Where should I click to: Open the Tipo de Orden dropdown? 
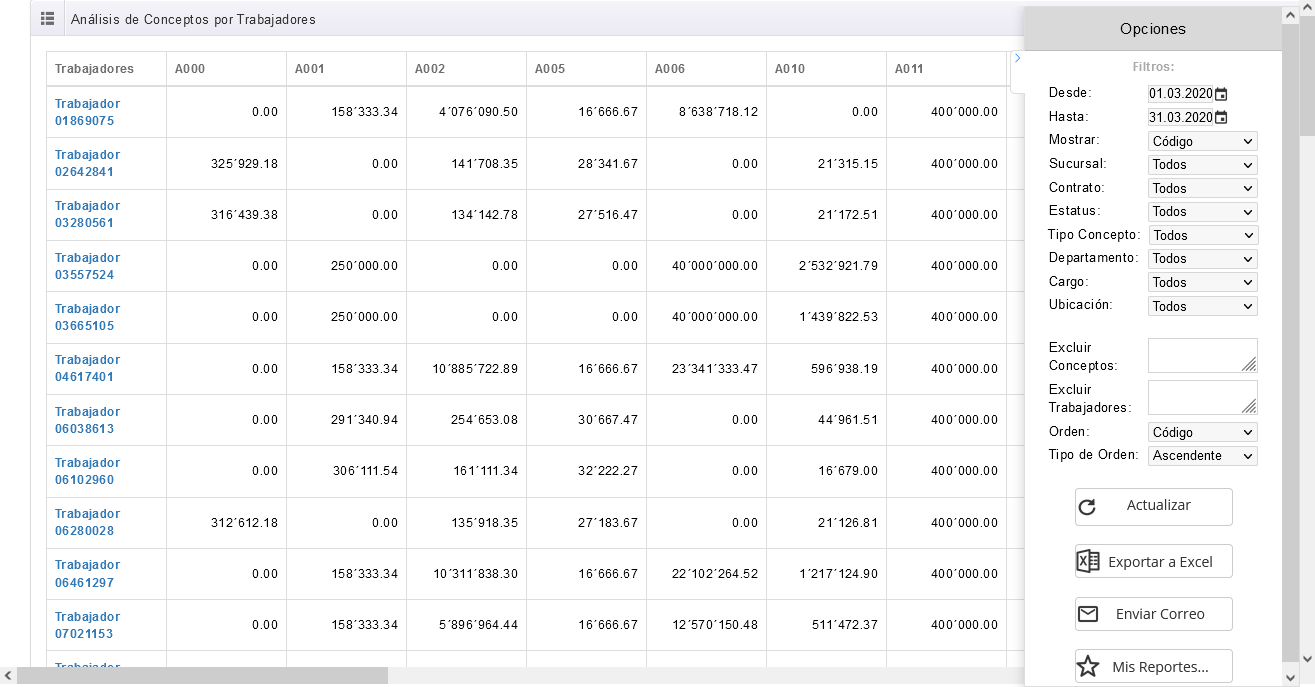click(x=1202, y=456)
